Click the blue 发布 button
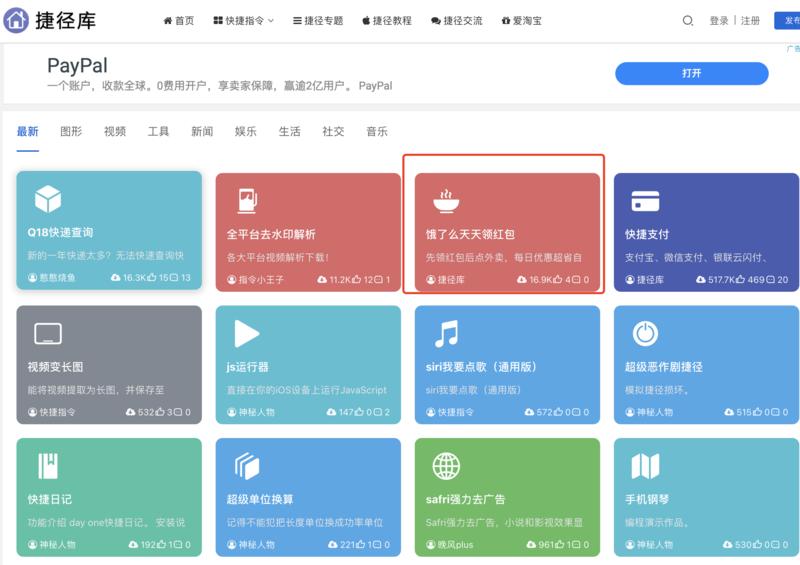Screen dimensions: 800x565 [x=787, y=20]
